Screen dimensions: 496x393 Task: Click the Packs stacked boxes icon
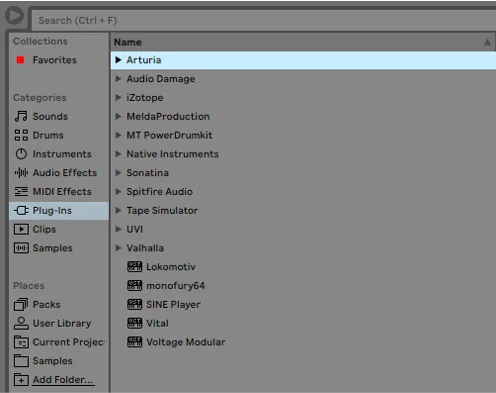click(21, 304)
